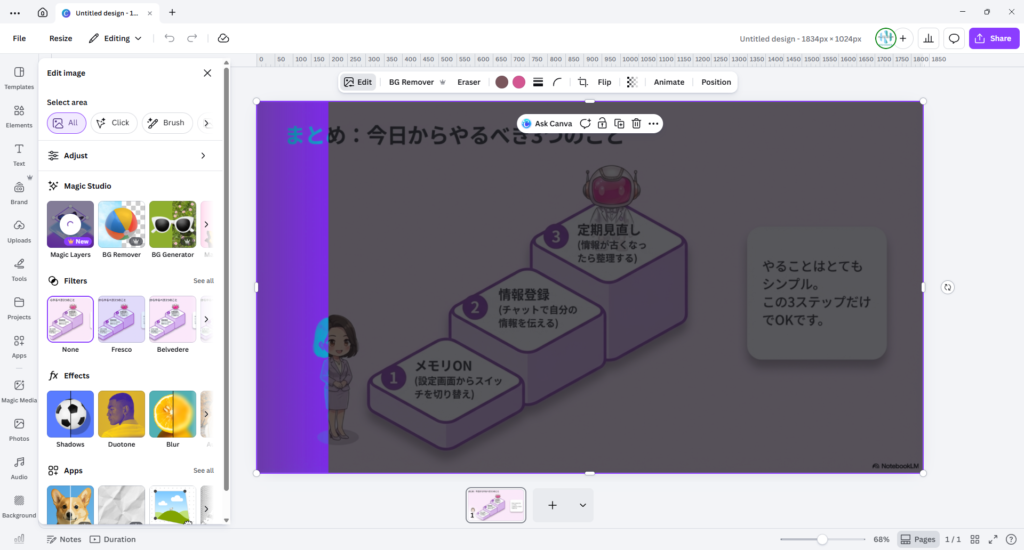Click the crop icon in image toolbar

click(583, 82)
